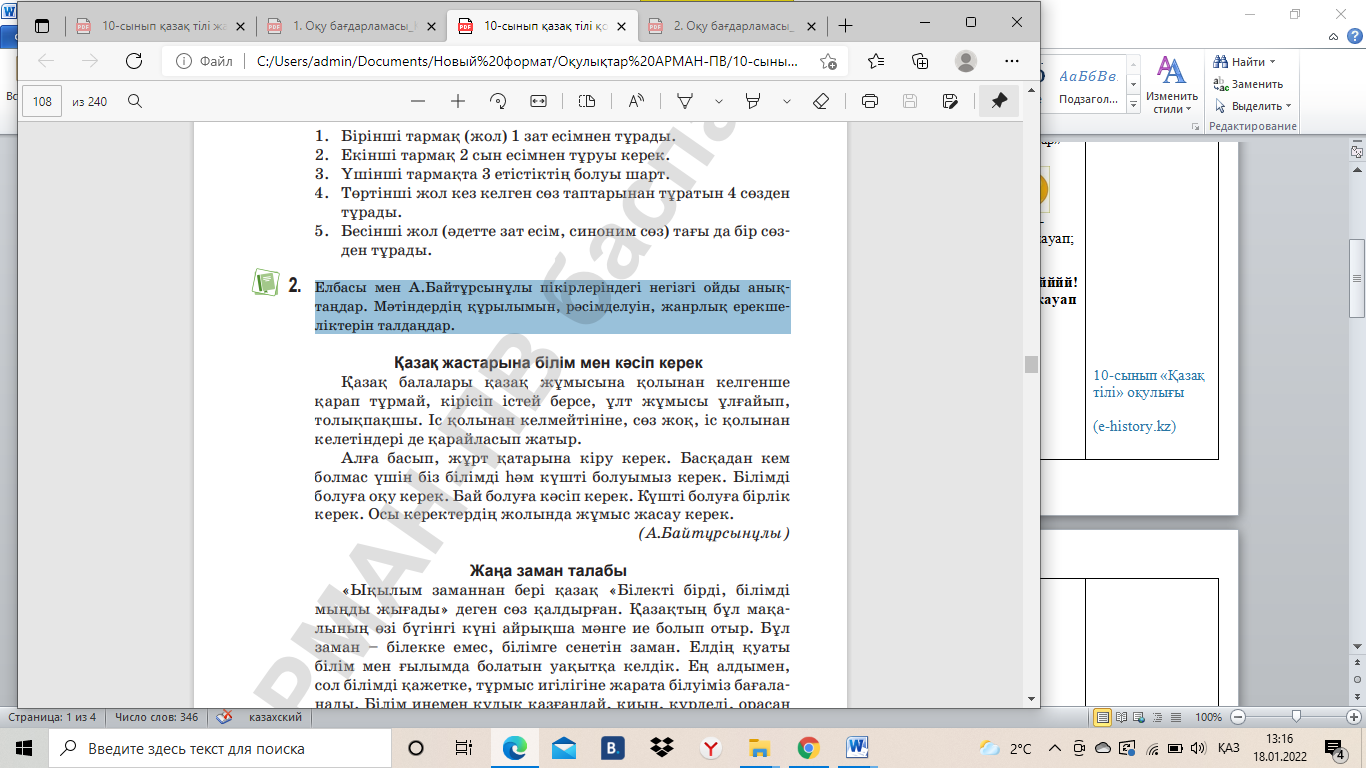Unpin the PDF toolbar
Image resolution: width=1366 pixels, height=768 pixels.
(x=999, y=101)
